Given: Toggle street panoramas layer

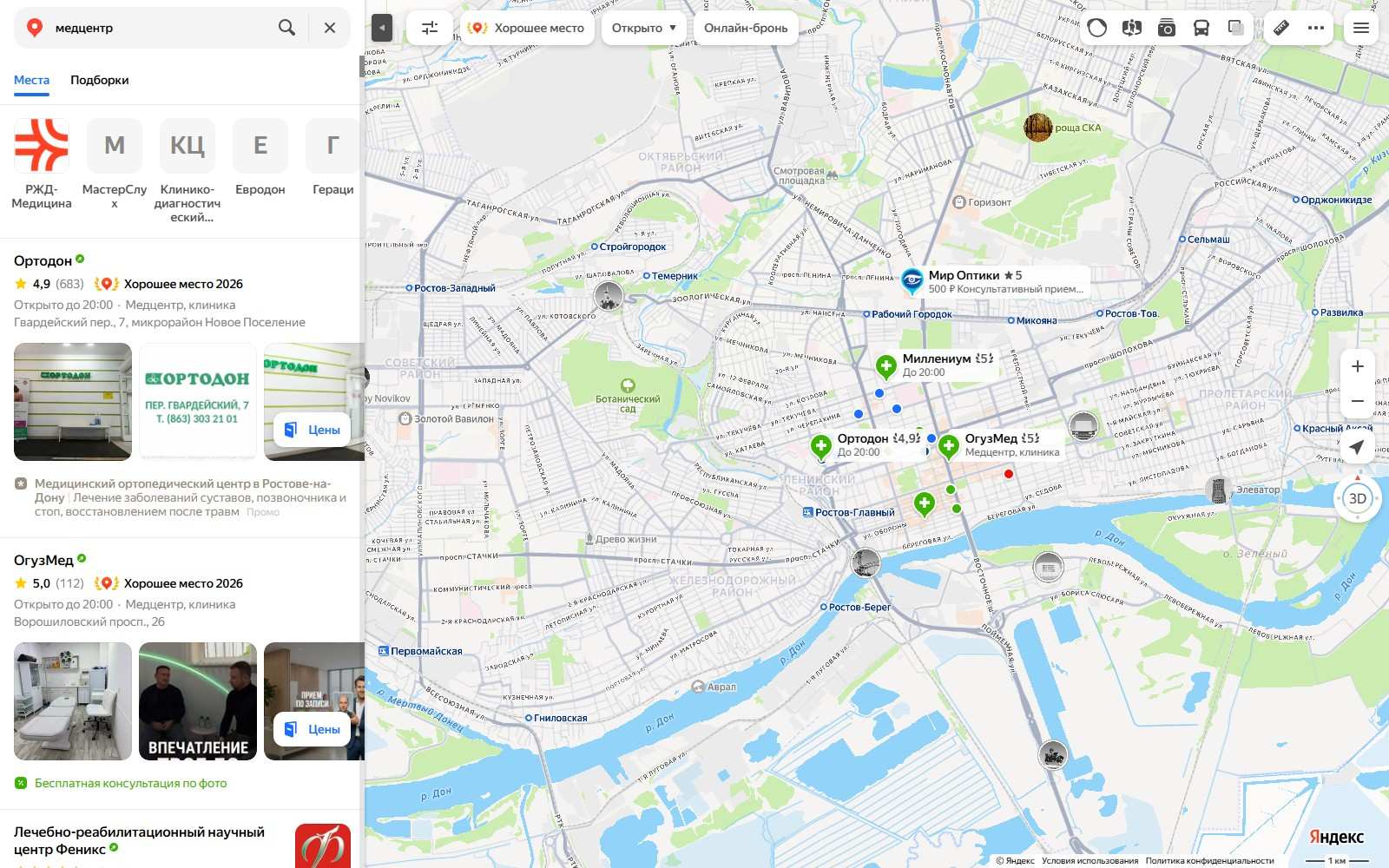Looking at the screenshot, I should coord(1131,28).
